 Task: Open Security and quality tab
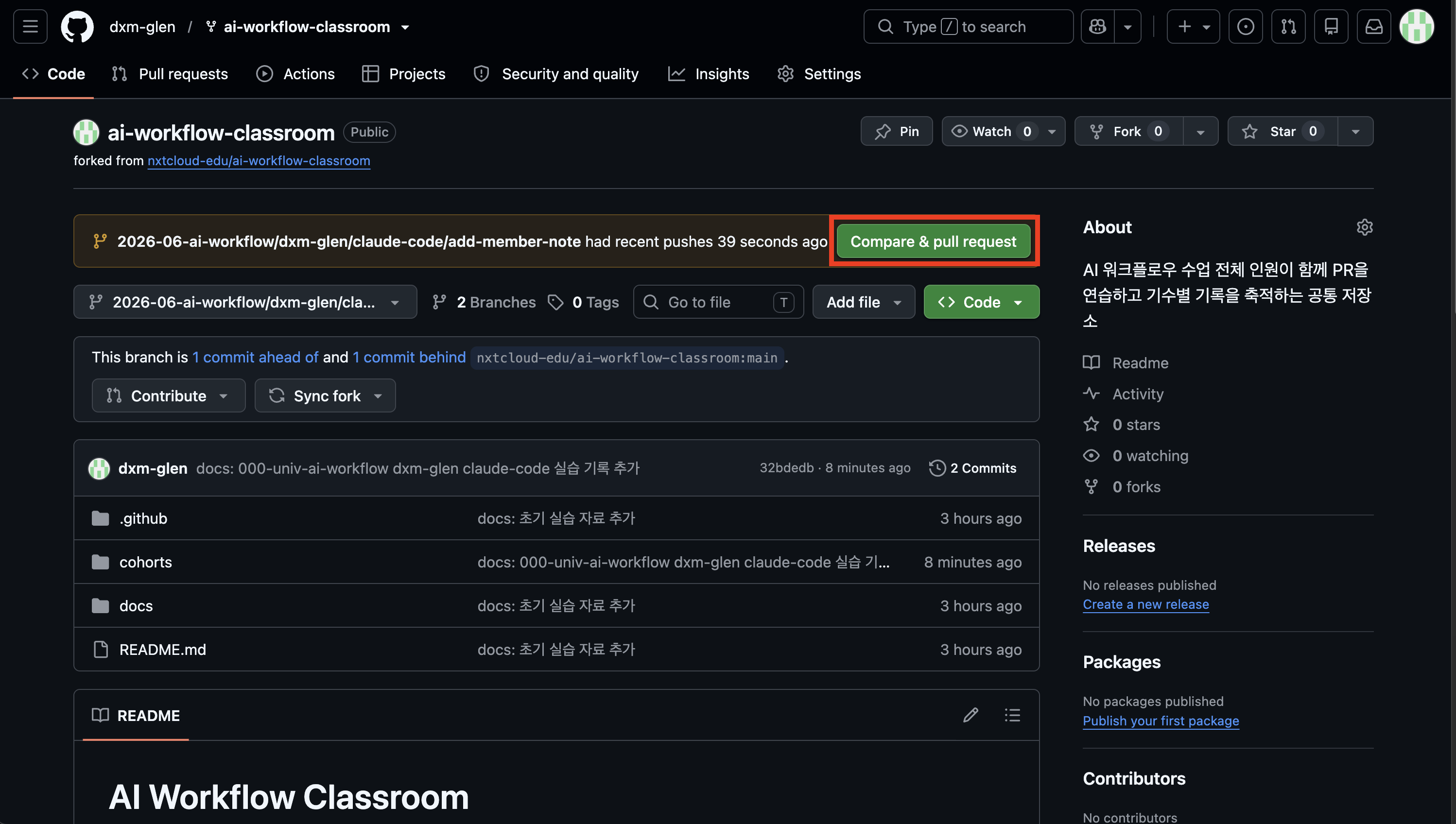click(556, 73)
